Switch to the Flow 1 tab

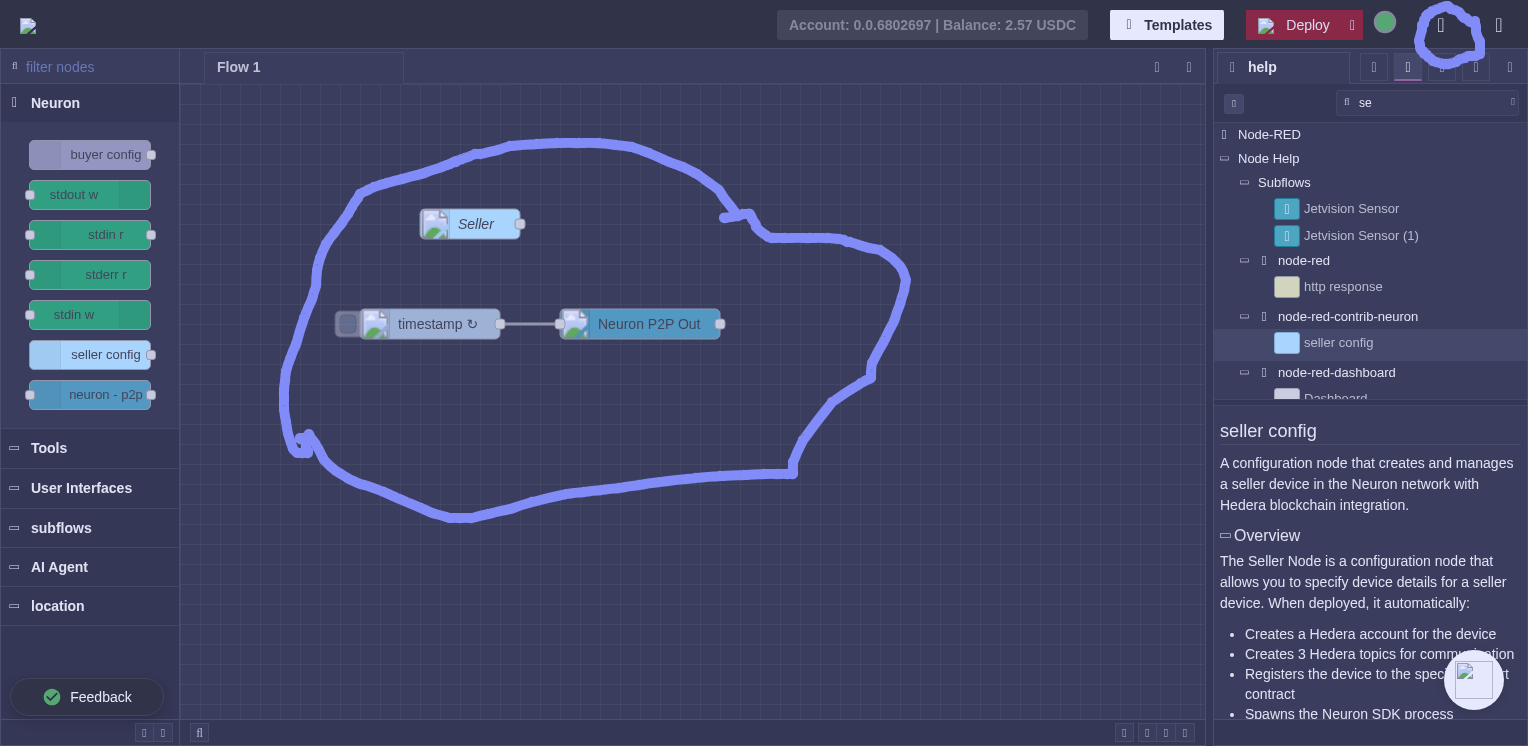pos(304,67)
